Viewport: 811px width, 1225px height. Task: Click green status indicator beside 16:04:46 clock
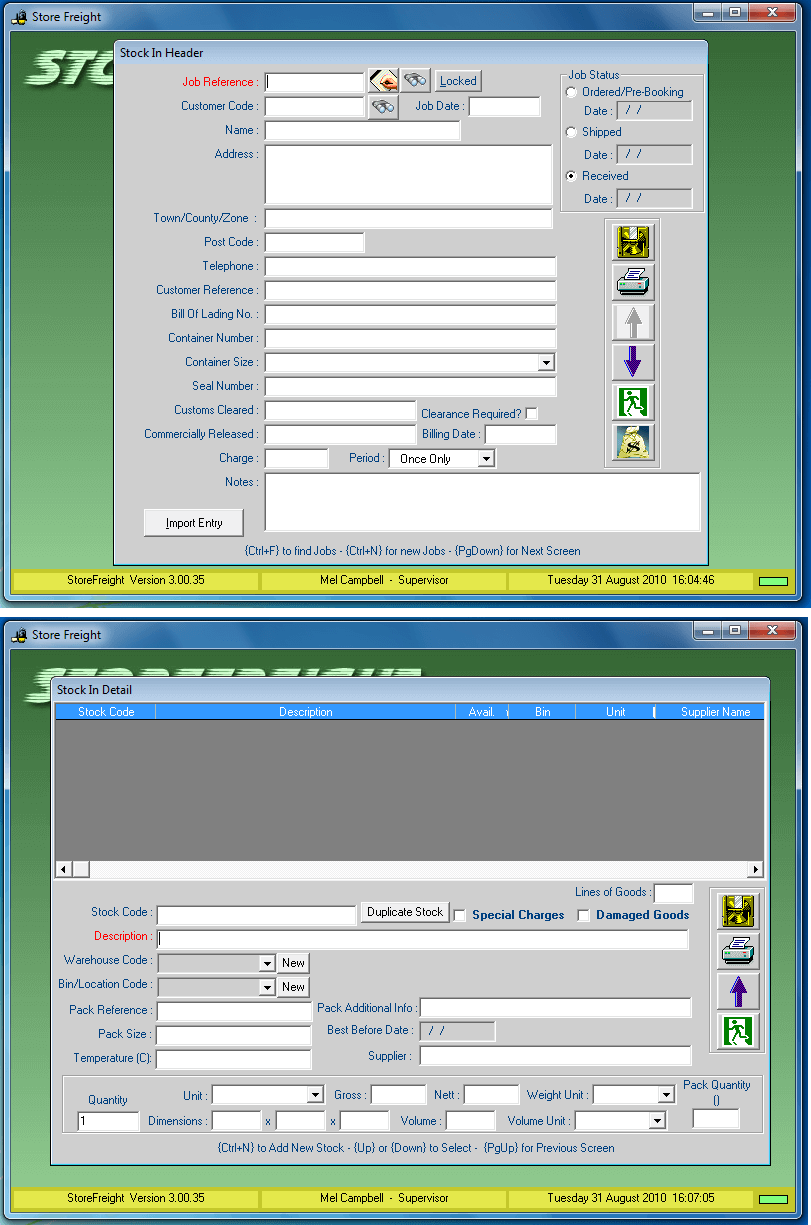click(x=773, y=581)
